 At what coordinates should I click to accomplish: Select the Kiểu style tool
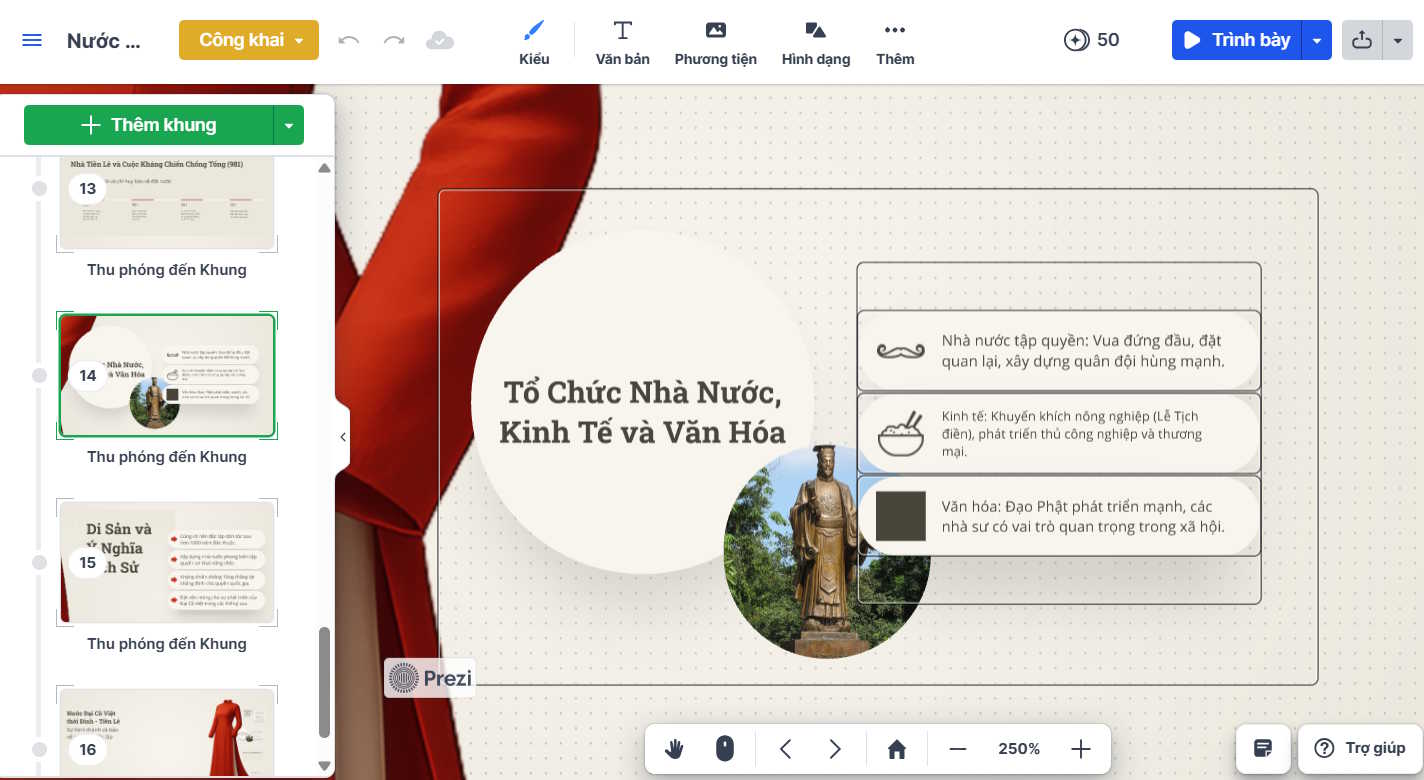click(534, 40)
